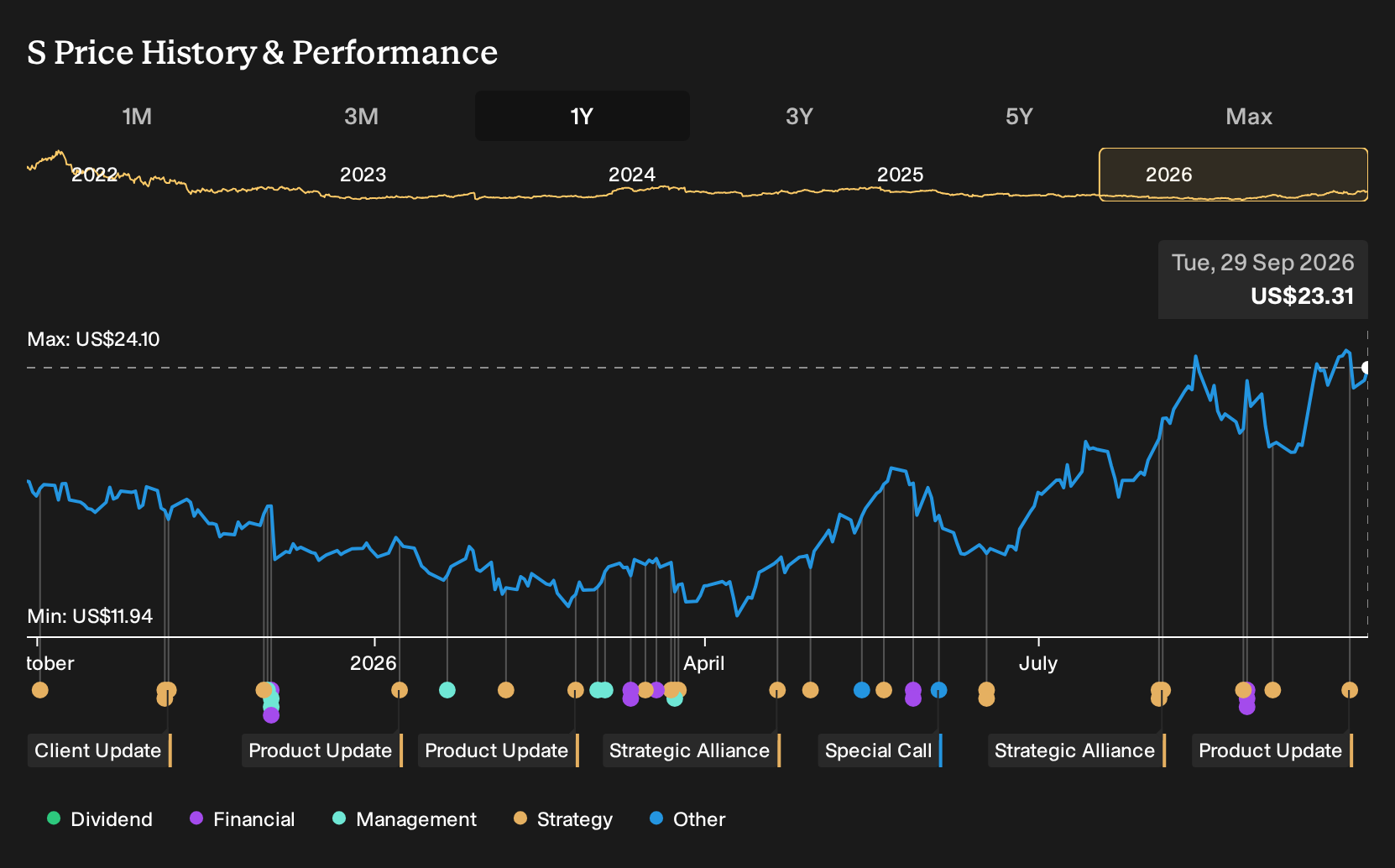The height and width of the screenshot is (868, 1395).
Task: Click the Strategic Alliance label near July
Action: 1076,750
